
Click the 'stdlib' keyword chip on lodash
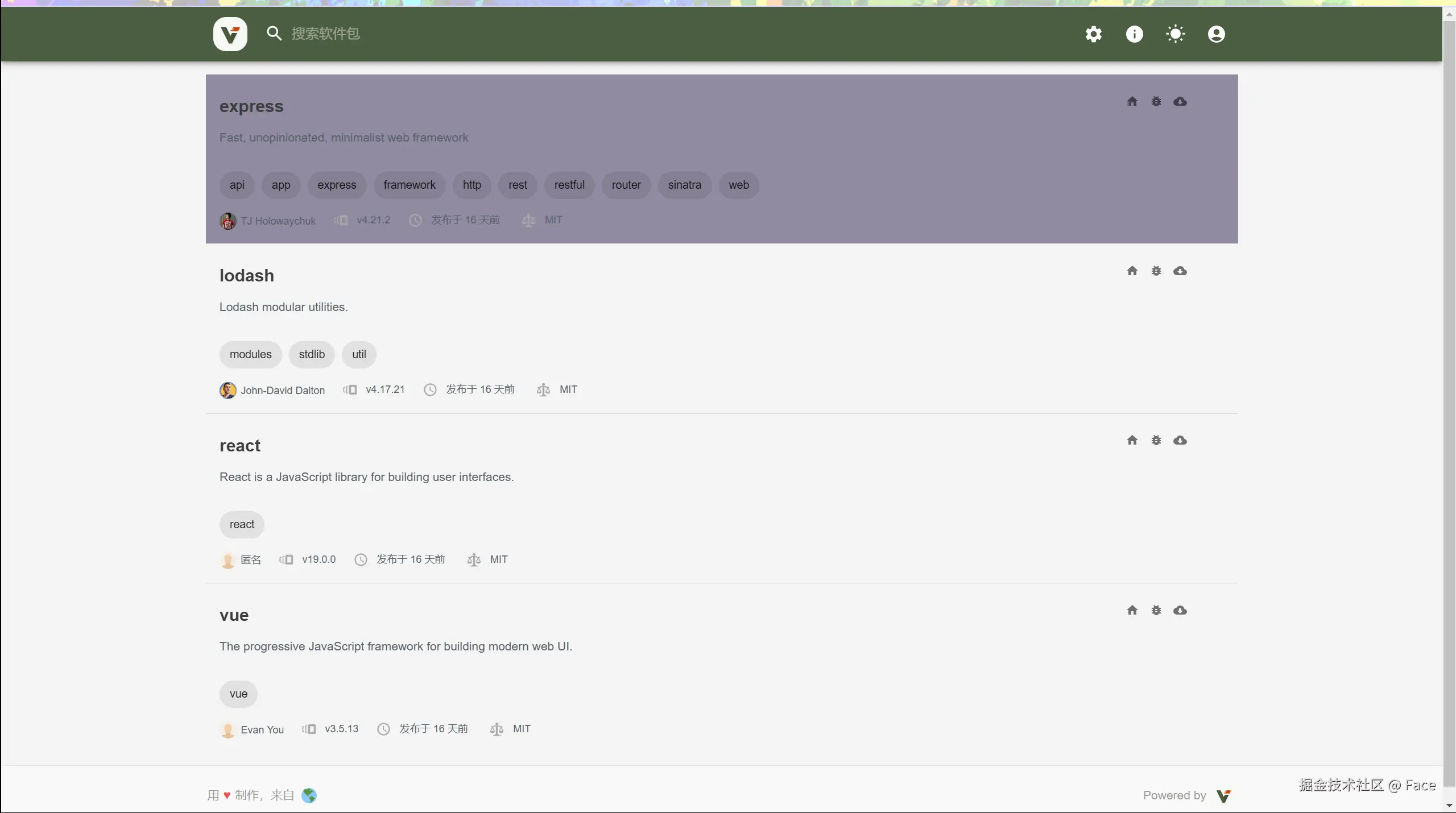point(312,355)
